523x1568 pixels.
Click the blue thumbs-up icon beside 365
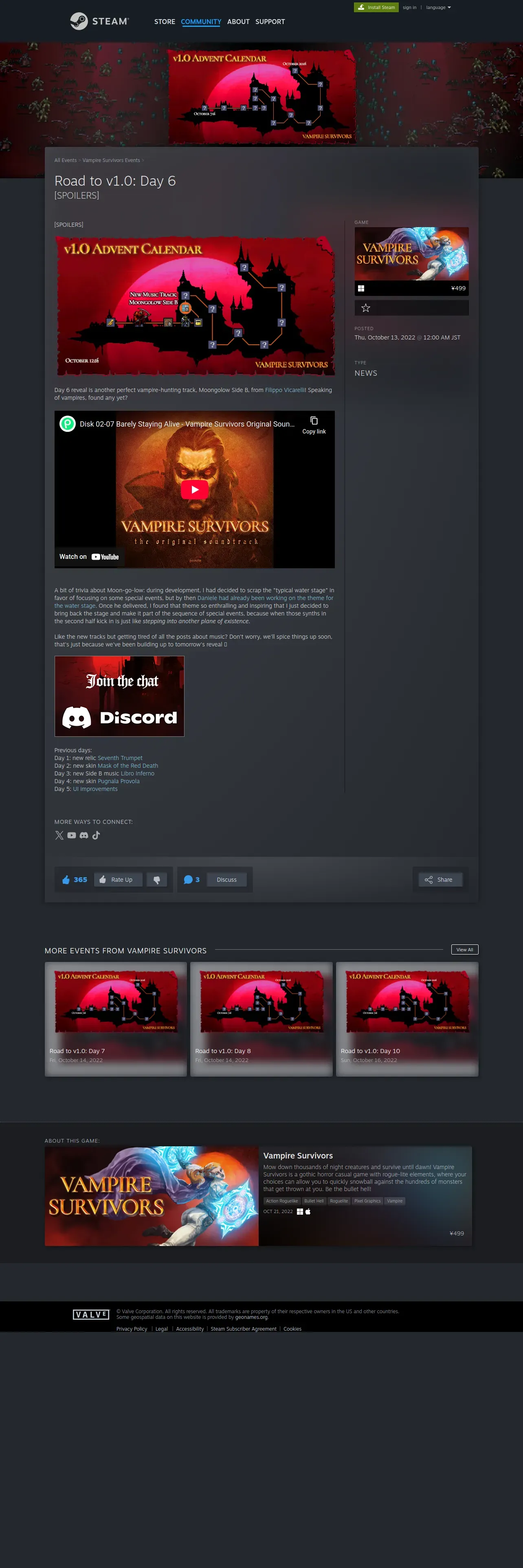tap(66, 880)
